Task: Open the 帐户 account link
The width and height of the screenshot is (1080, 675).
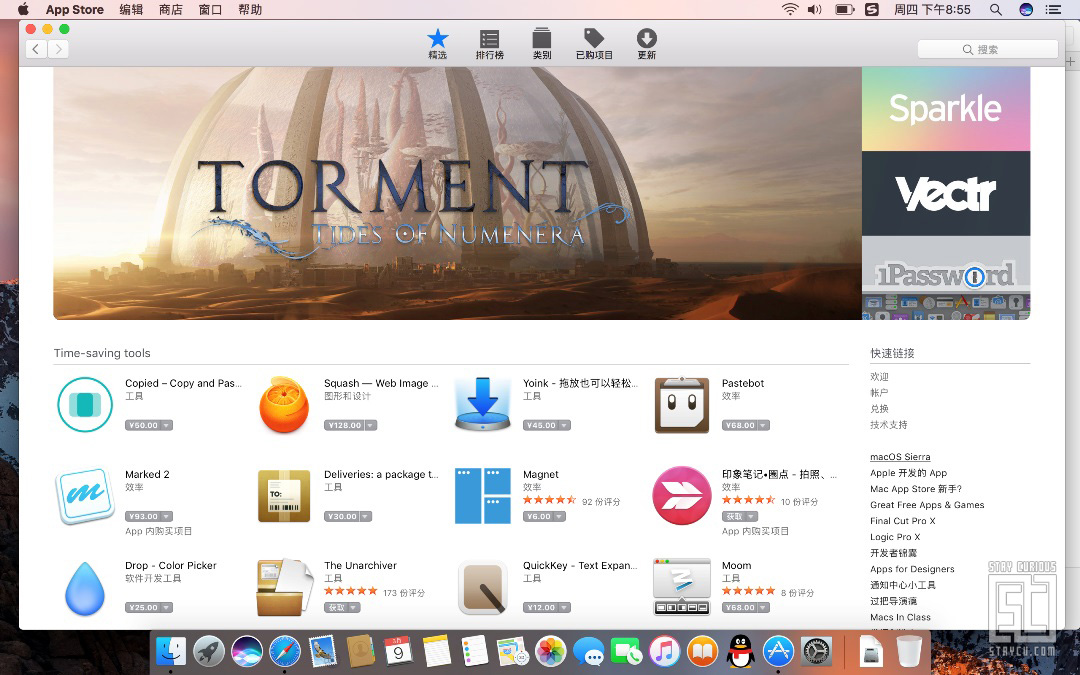Action: pyautogui.click(x=880, y=393)
